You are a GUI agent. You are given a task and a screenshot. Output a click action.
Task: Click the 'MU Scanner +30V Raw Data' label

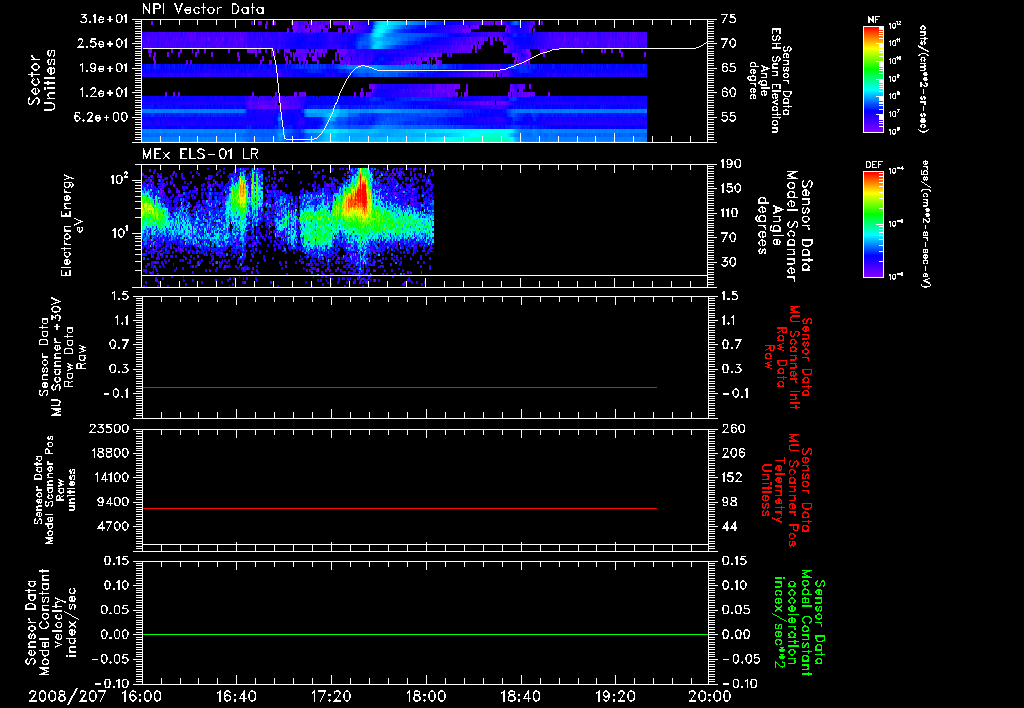62,357
